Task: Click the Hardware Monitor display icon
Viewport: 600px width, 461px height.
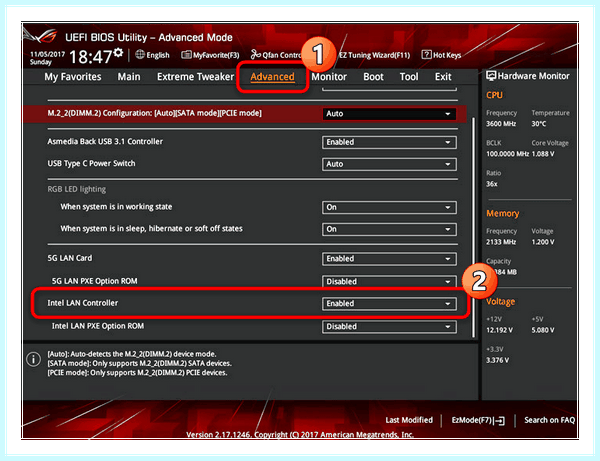Action: point(491,76)
